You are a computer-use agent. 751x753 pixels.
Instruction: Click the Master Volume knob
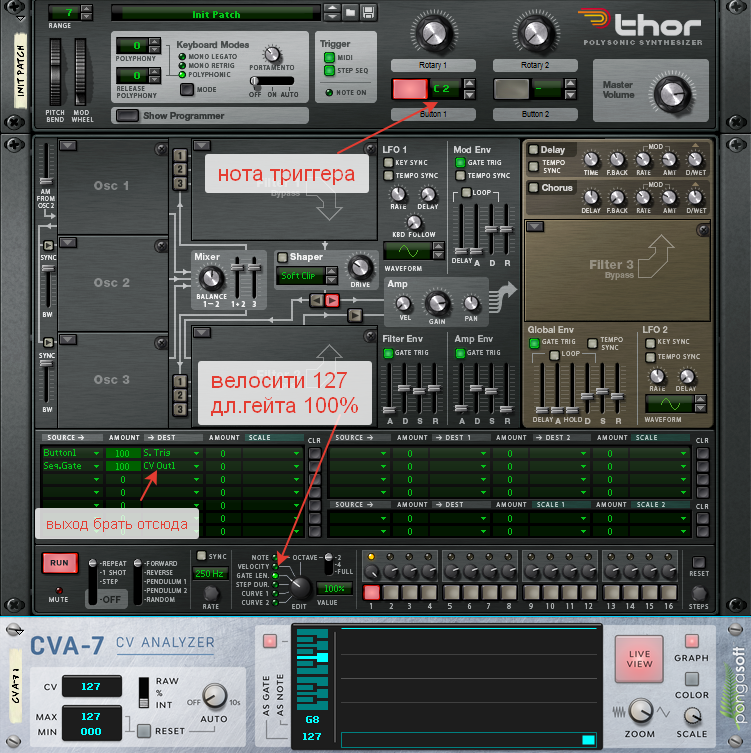[672, 93]
